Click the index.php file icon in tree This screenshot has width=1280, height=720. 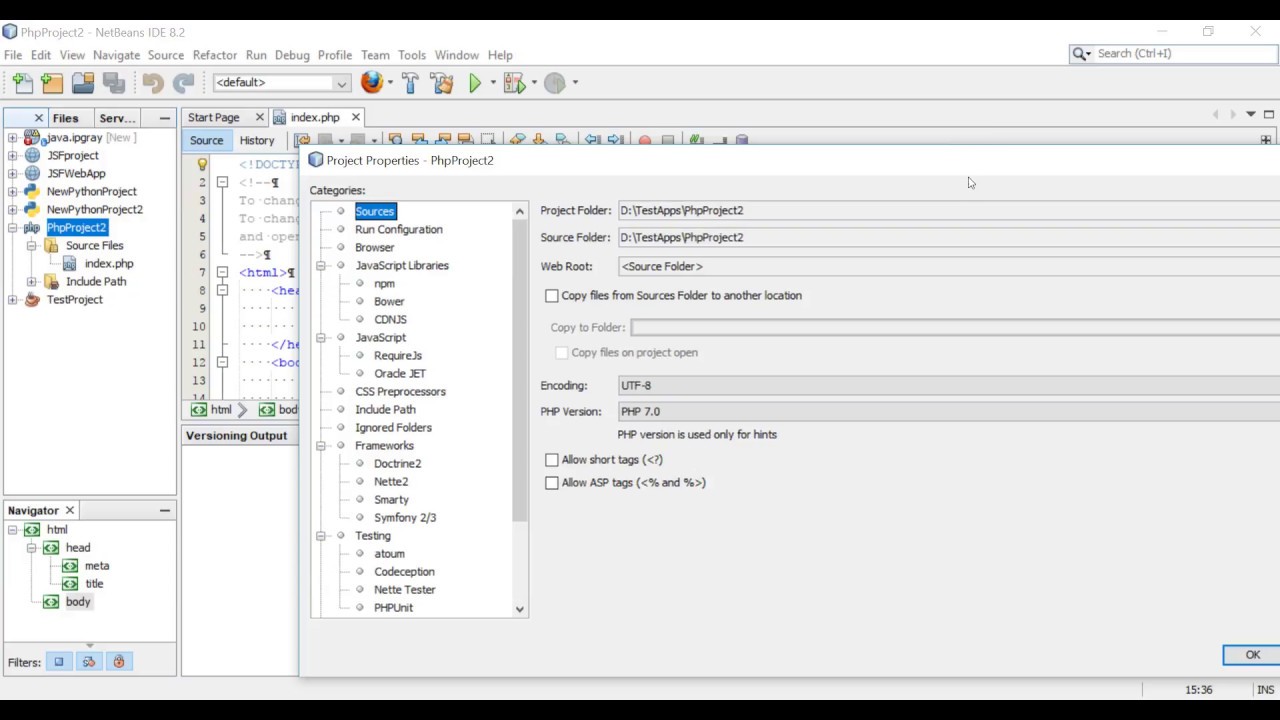pyautogui.click(x=70, y=264)
